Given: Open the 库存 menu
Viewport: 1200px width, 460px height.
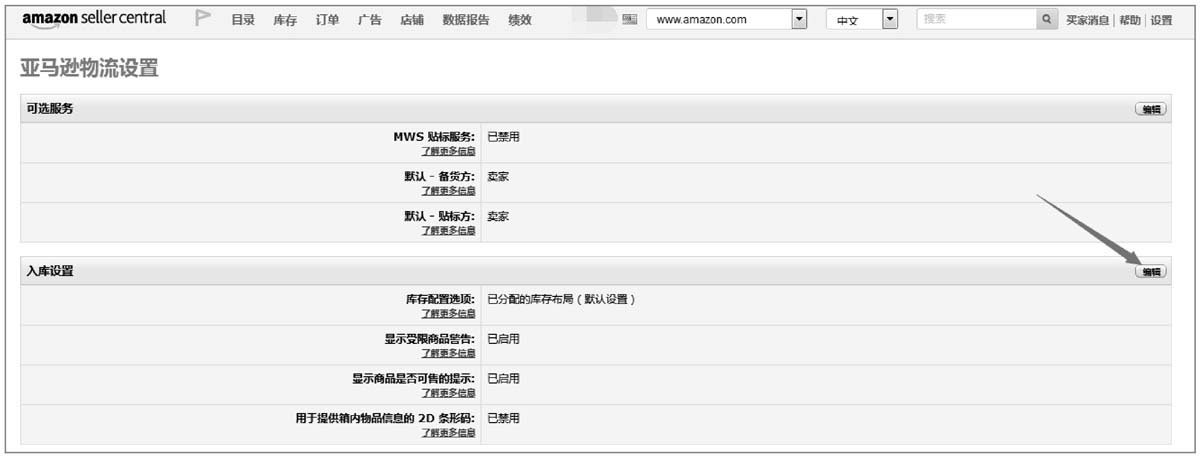Looking at the screenshot, I should 285,20.
